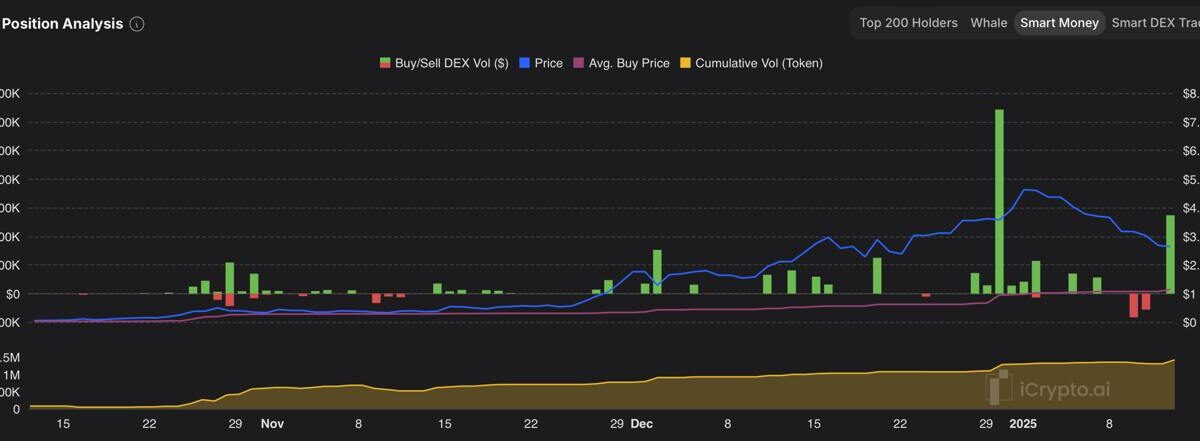Click the blue price line peak near 2025

(x=1026, y=190)
